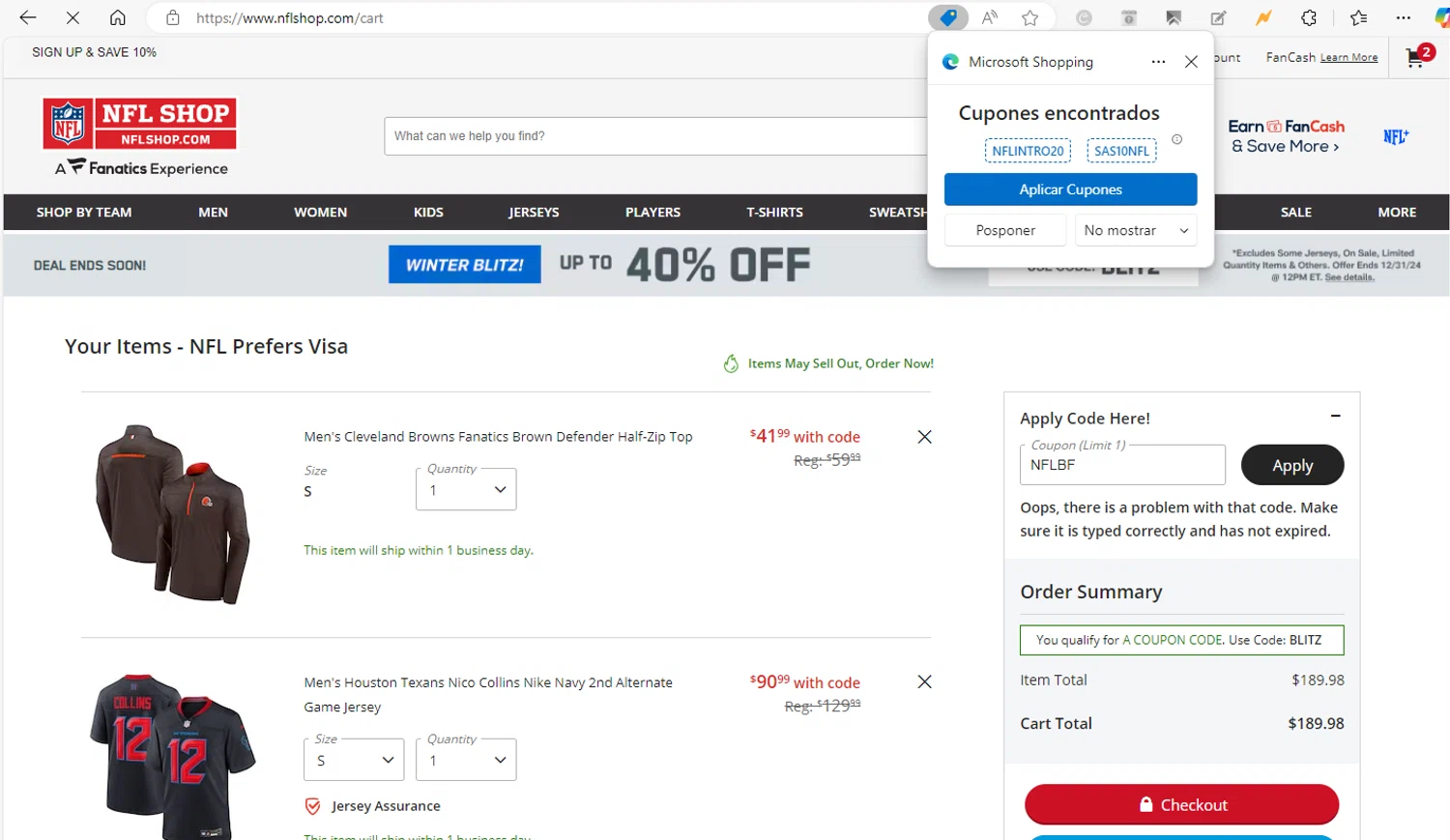Open the MEN category menu
The image size is (1450, 840).
click(x=213, y=213)
